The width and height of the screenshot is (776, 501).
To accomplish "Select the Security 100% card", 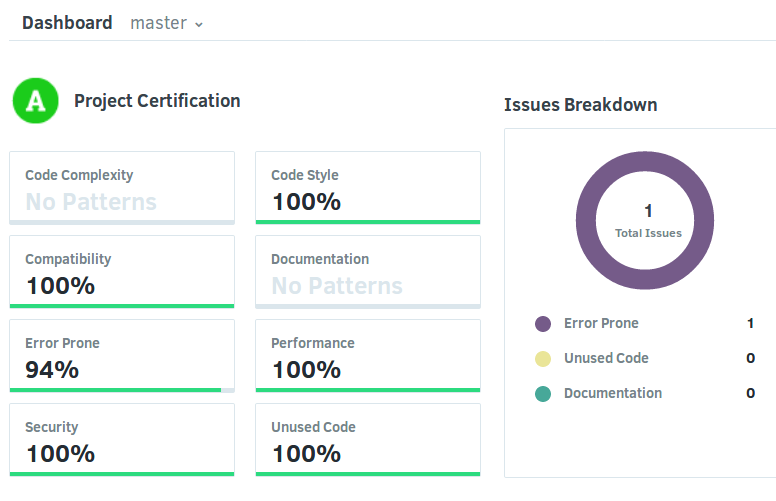I will point(122,440).
